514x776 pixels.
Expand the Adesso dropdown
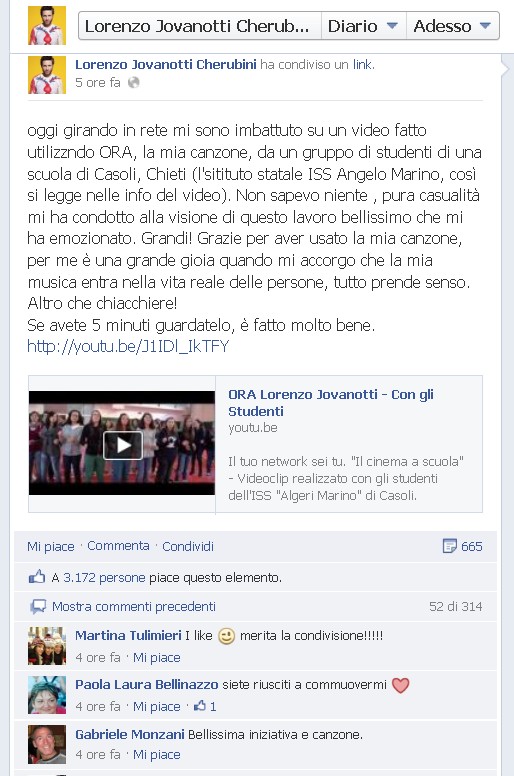coord(452,26)
